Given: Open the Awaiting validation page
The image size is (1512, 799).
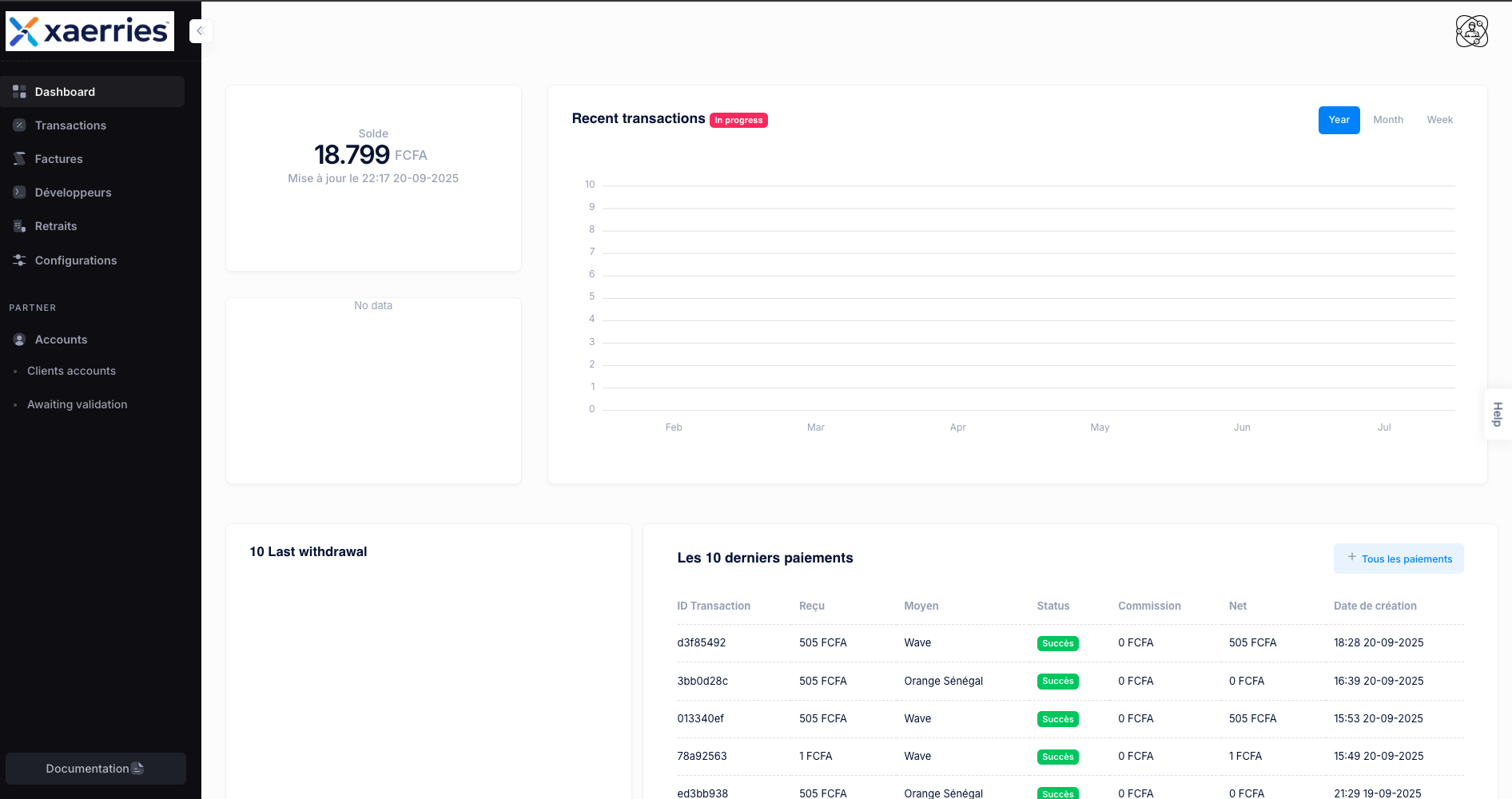Looking at the screenshot, I should pos(78,404).
